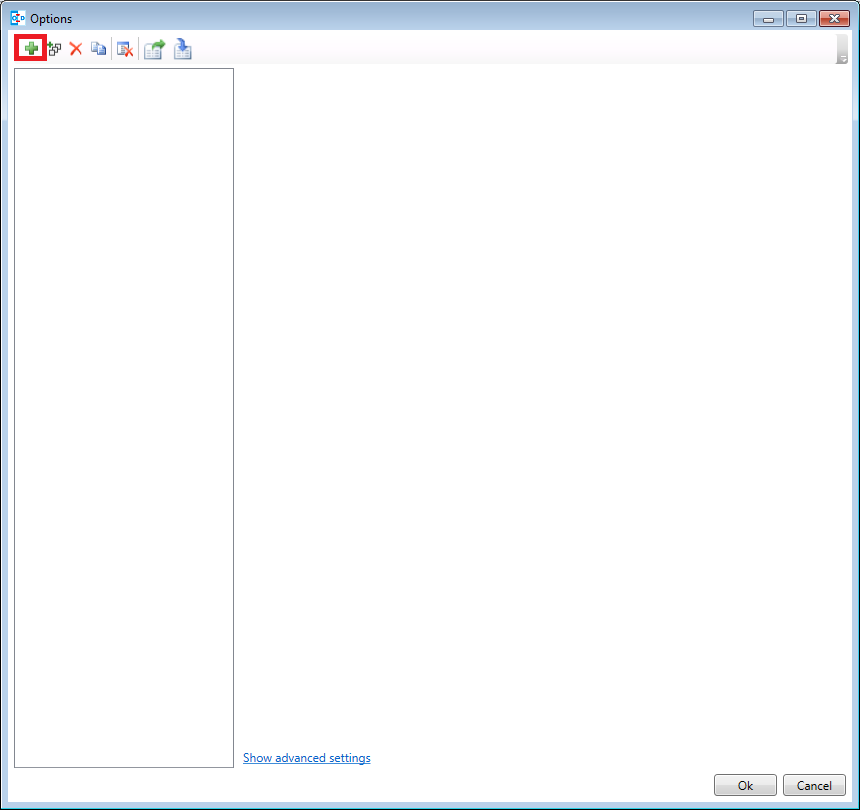Click the Add group icon with small boxes
The height and width of the screenshot is (810, 860).
[54, 48]
